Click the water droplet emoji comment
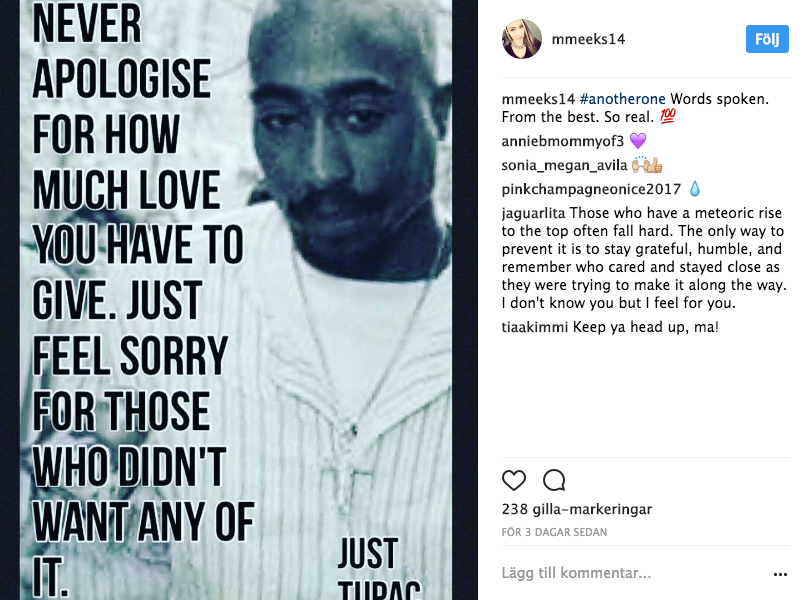811x600 pixels. (x=695, y=189)
